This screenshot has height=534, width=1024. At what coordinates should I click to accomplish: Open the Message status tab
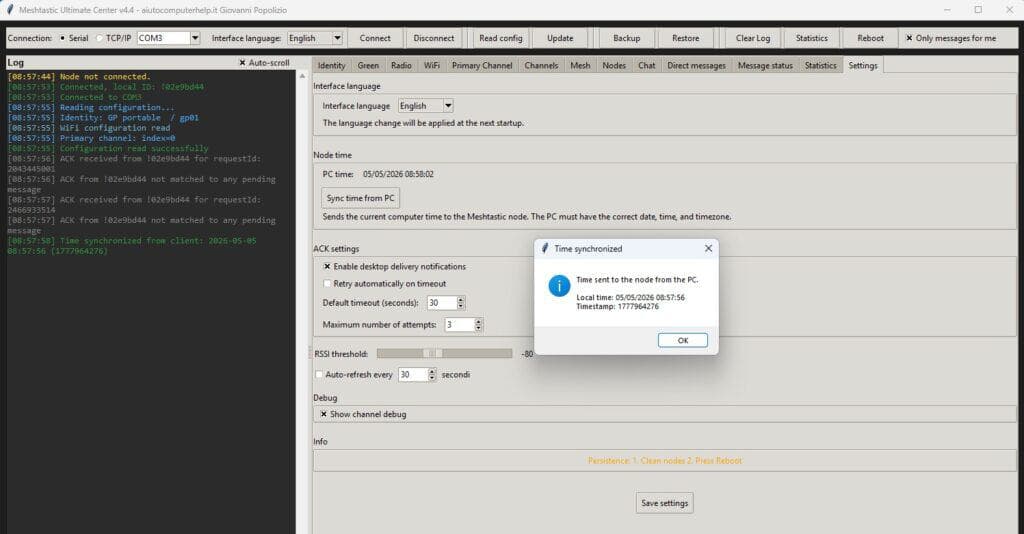[x=765, y=65]
